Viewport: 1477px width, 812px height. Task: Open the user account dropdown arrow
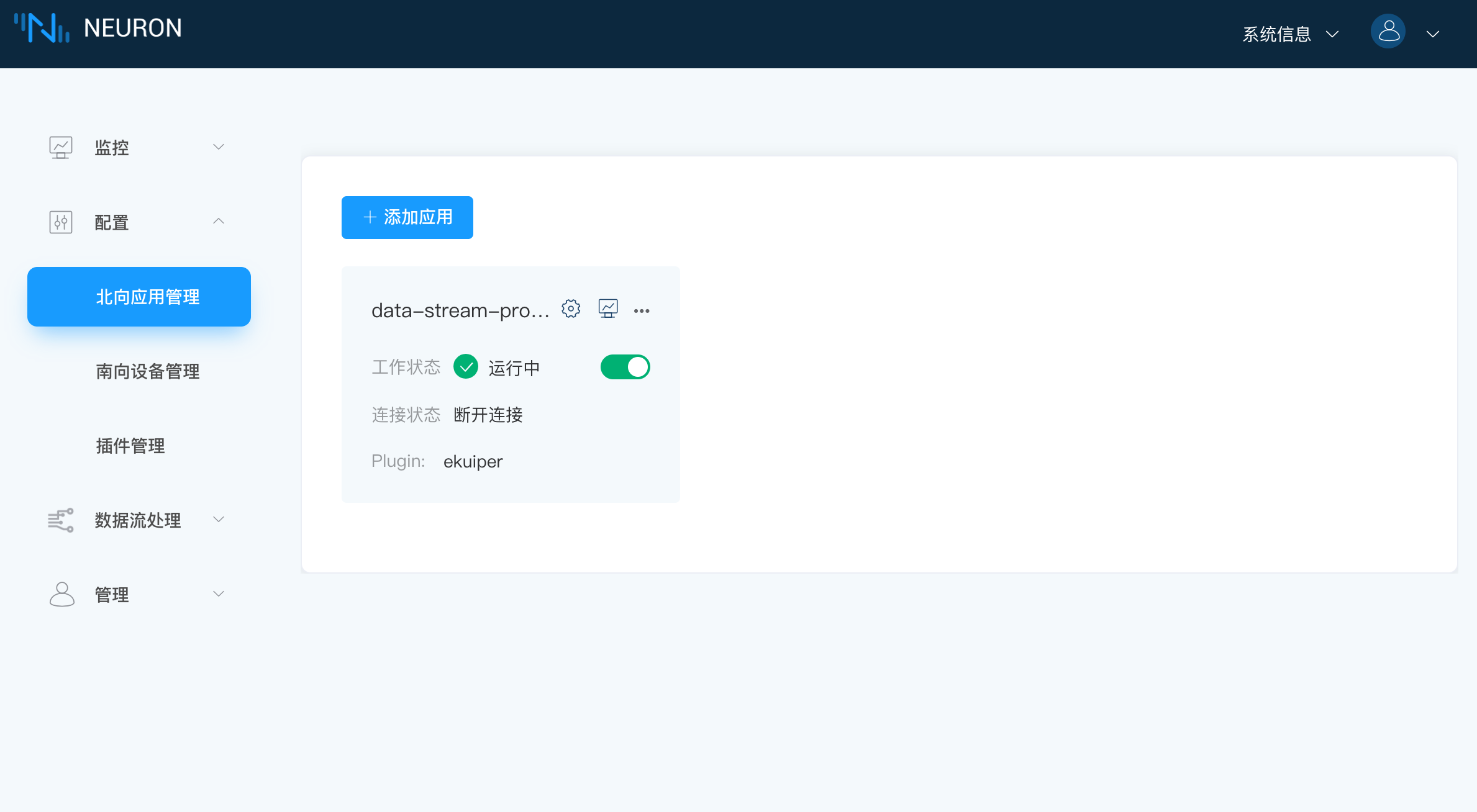1433,35
